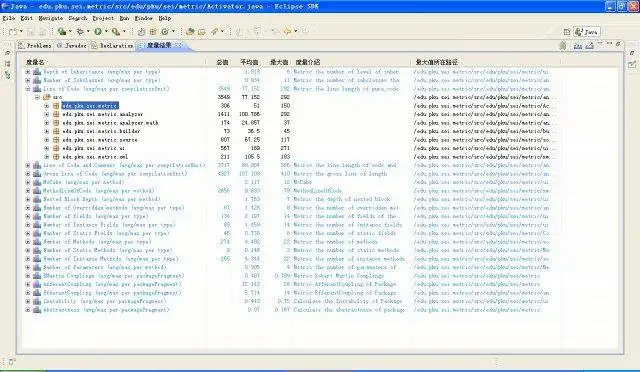The width and height of the screenshot is (640, 372).
Task: Select the edu.pku.sei.metric.ui package row
Action: (x=94, y=148)
